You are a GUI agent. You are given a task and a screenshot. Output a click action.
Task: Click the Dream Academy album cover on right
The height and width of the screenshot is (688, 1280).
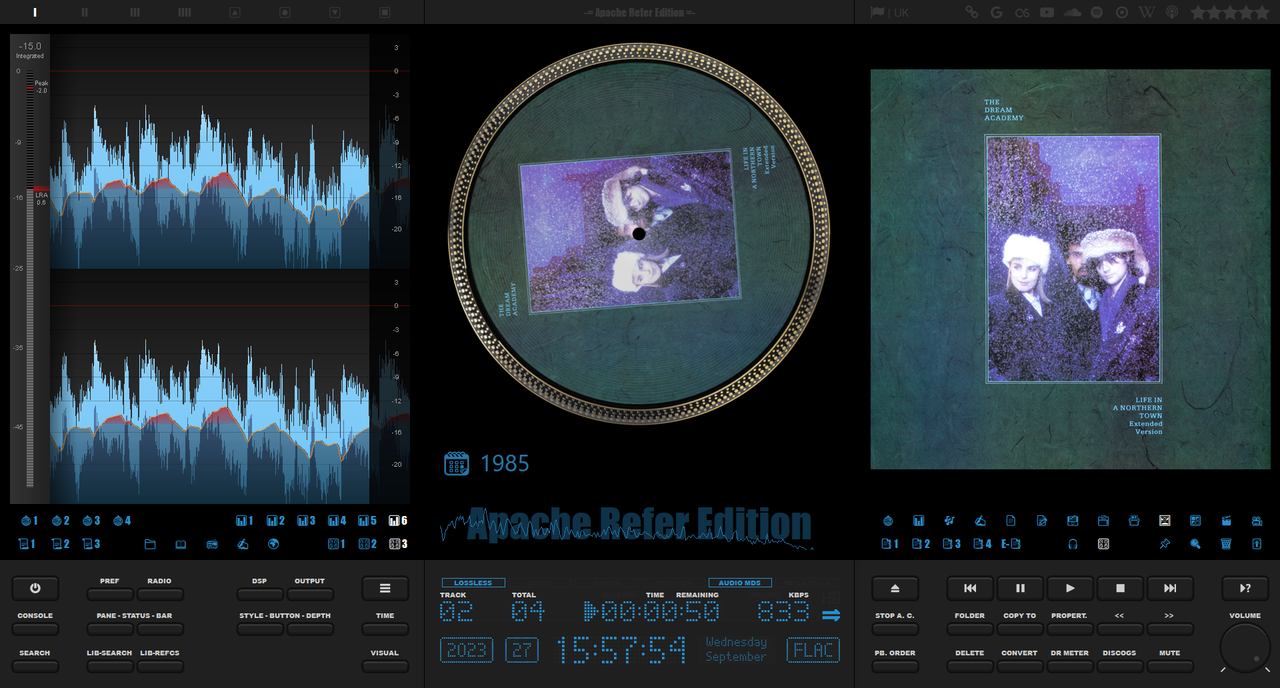pyautogui.click(x=1070, y=269)
